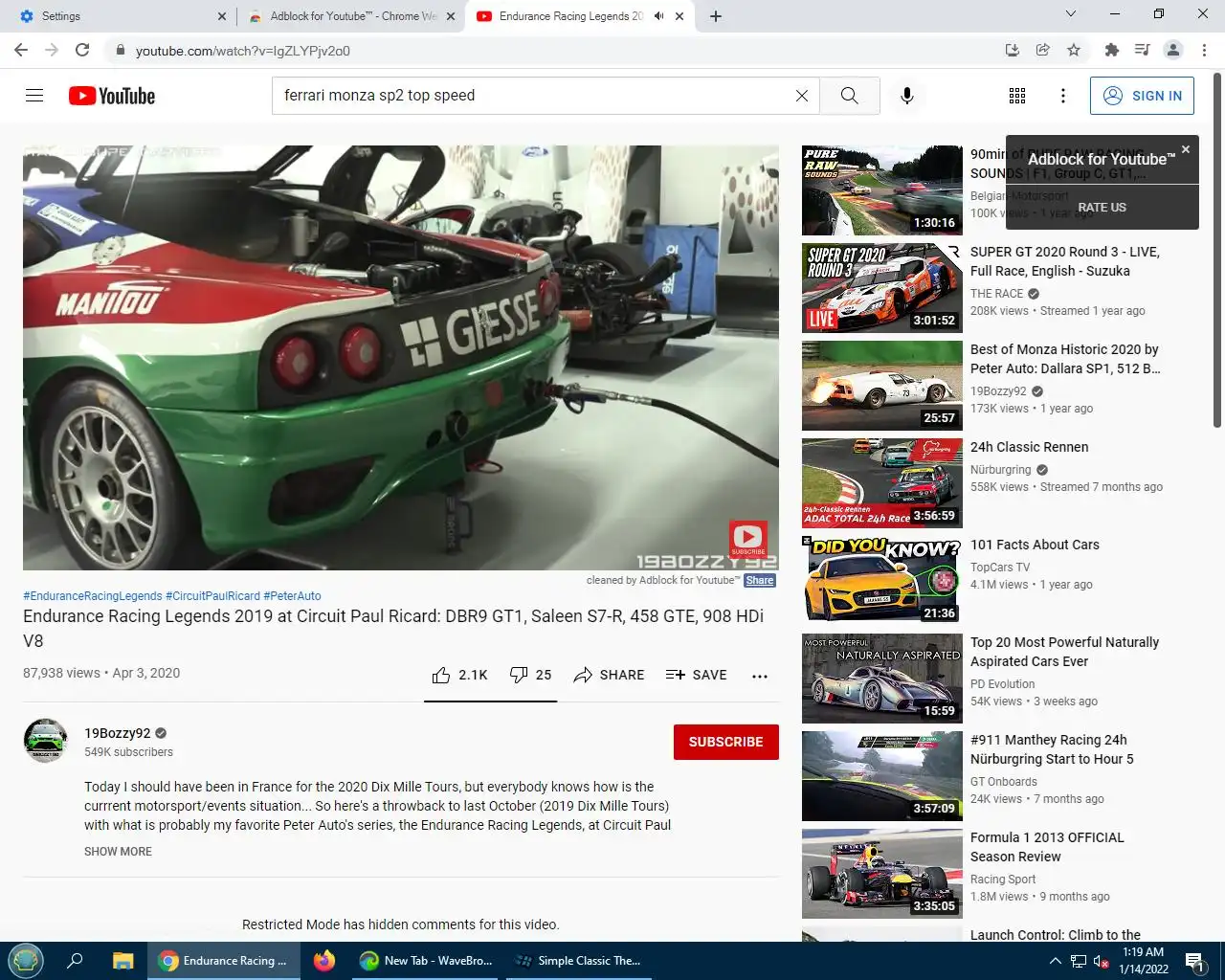Screen dimensions: 1225x980
Task: Switch to Simple Classic Theme taskbar item
Action: click(577, 961)
